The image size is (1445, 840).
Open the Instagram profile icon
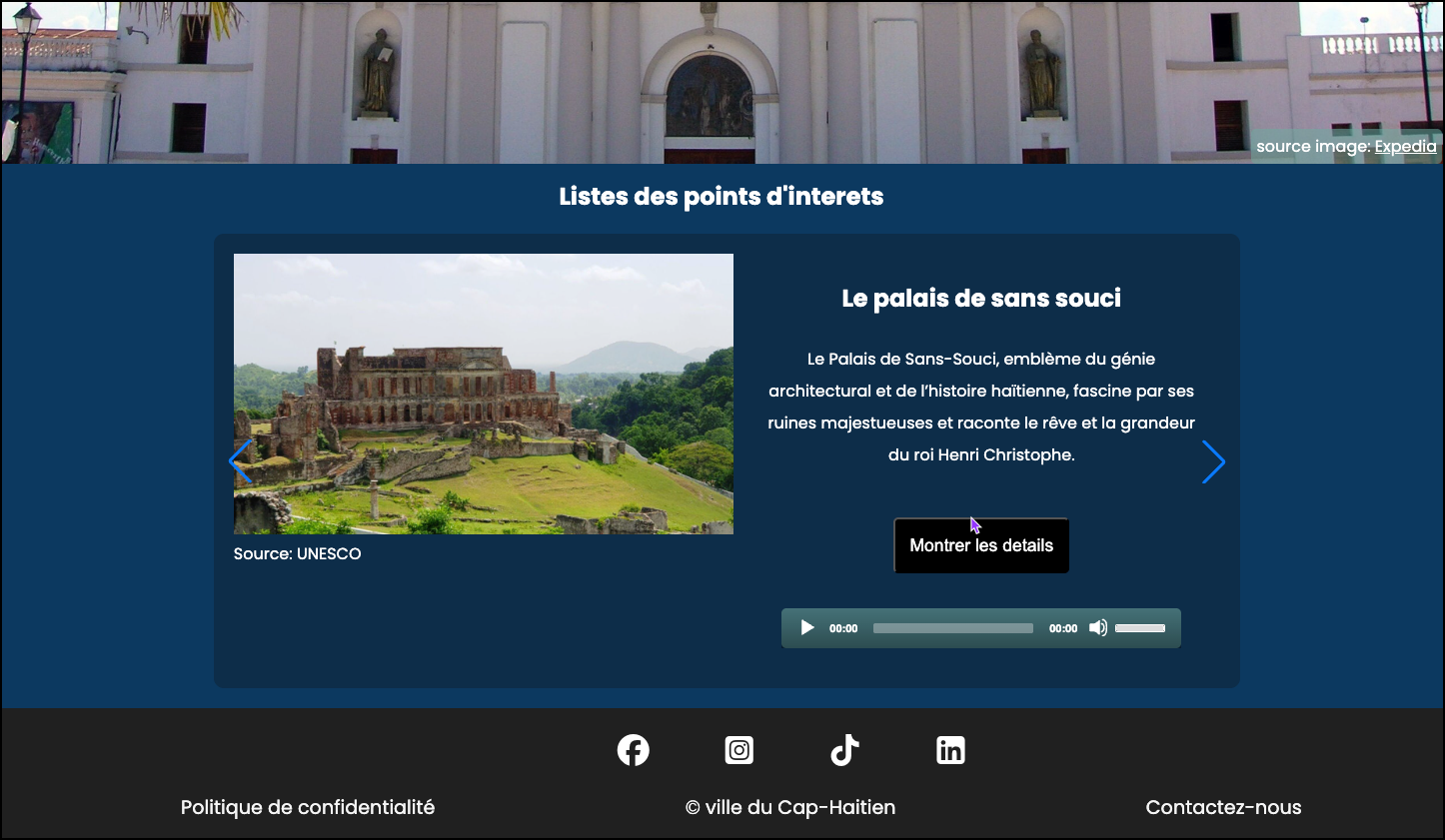(x=738, y=750)
